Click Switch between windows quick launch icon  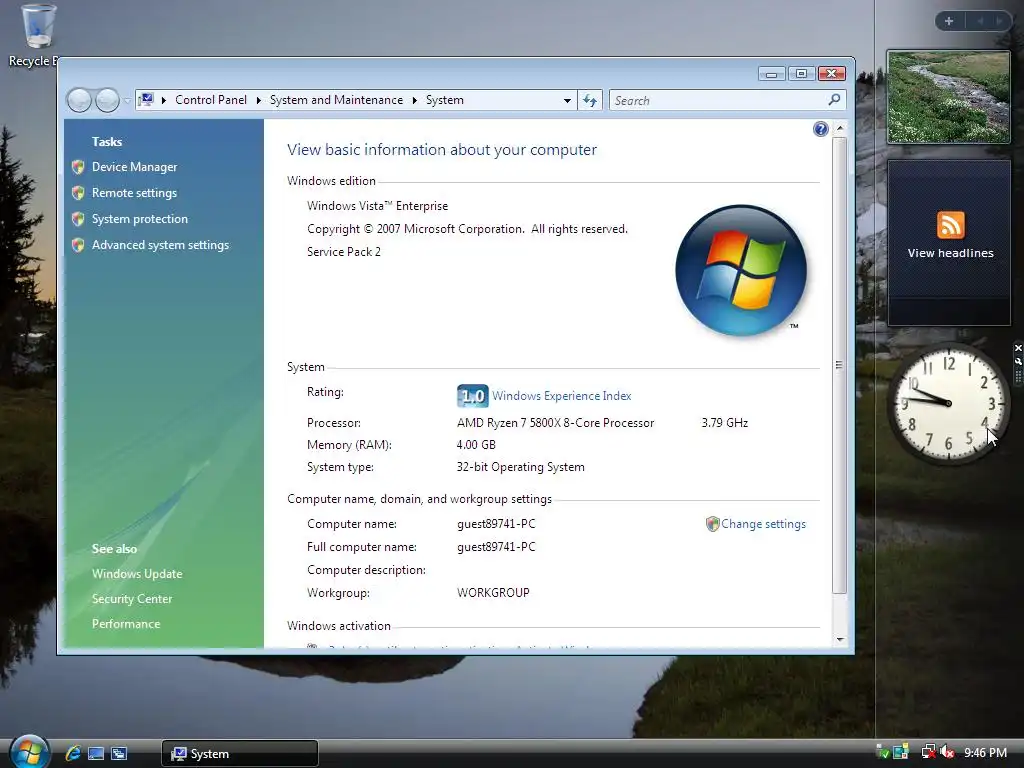tap(119, 754)
